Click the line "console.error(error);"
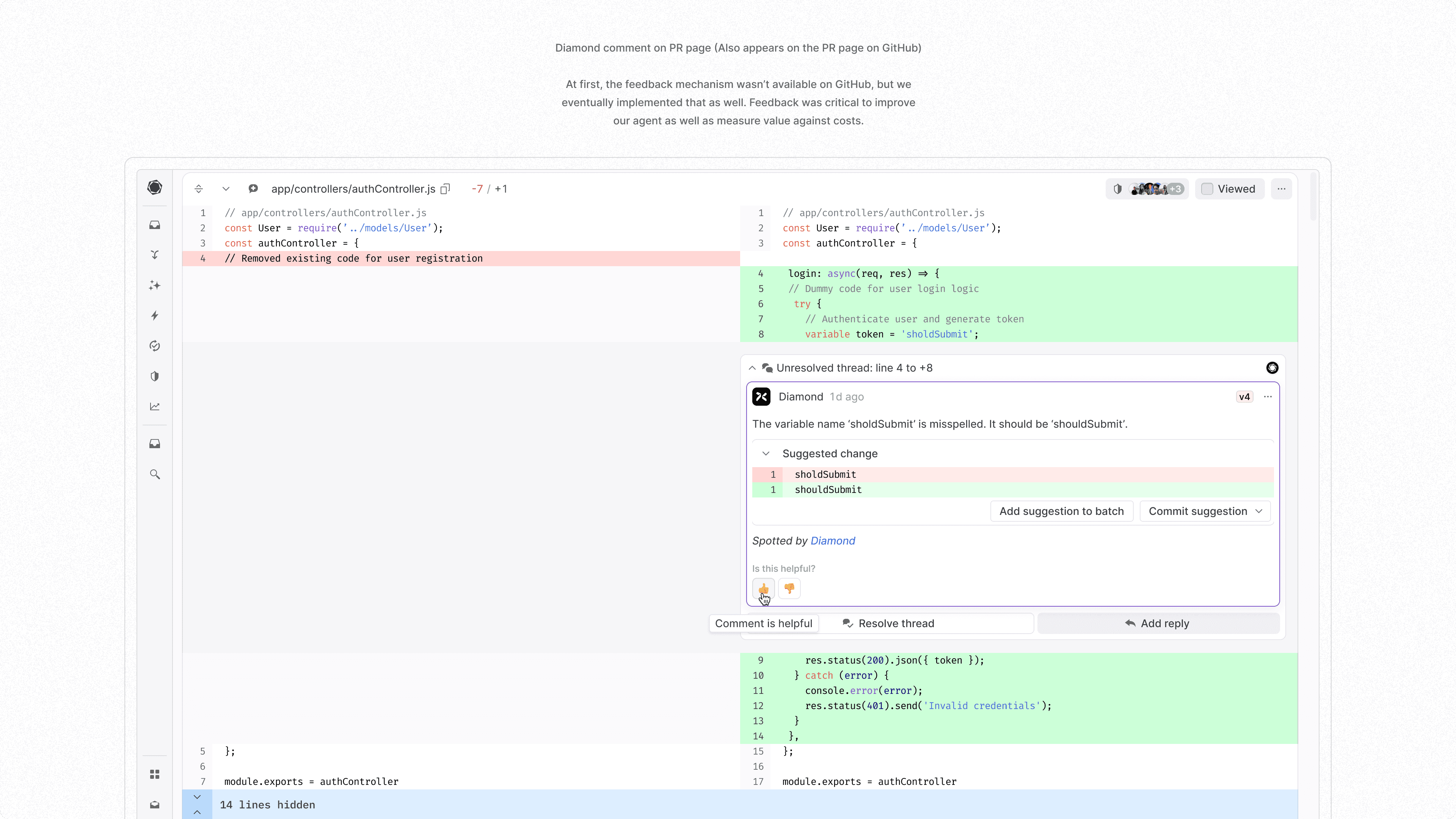 click(x=1019, y=691)
